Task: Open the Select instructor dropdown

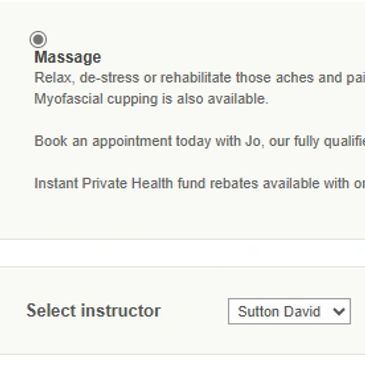Action: click(x=289, y=311)
